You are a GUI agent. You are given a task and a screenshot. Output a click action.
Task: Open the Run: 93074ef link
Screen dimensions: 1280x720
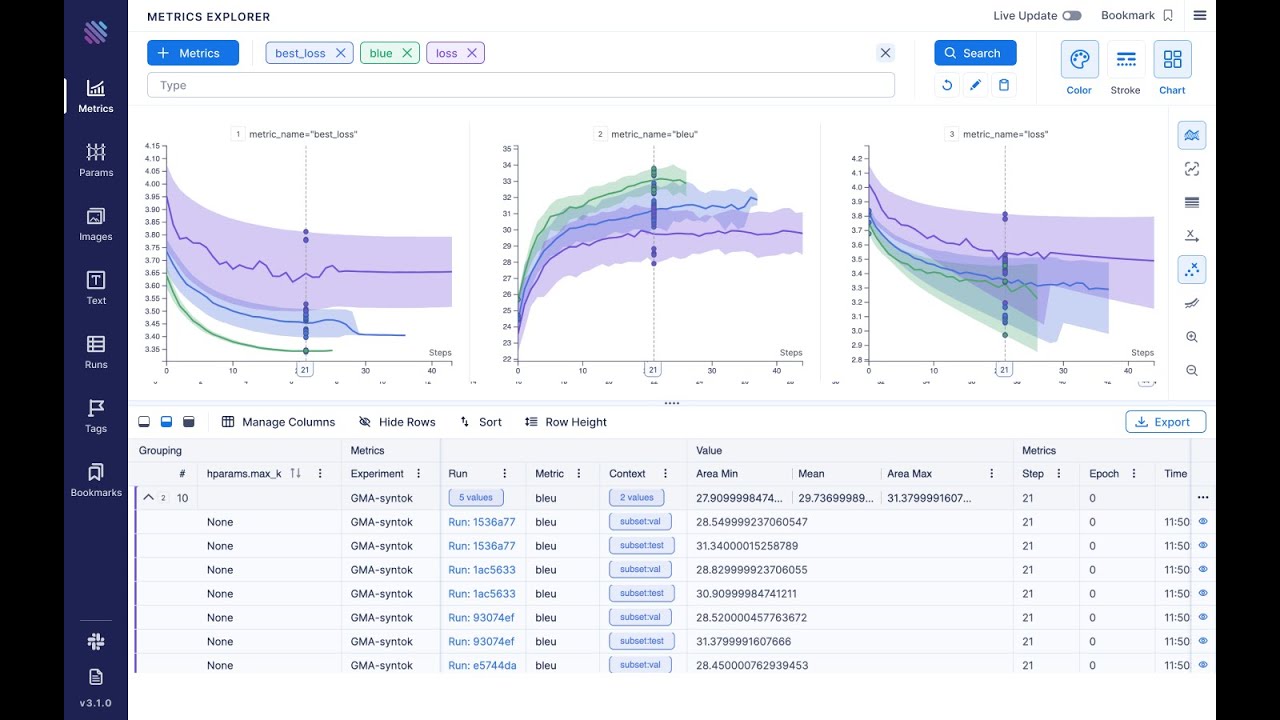point(481,618)
